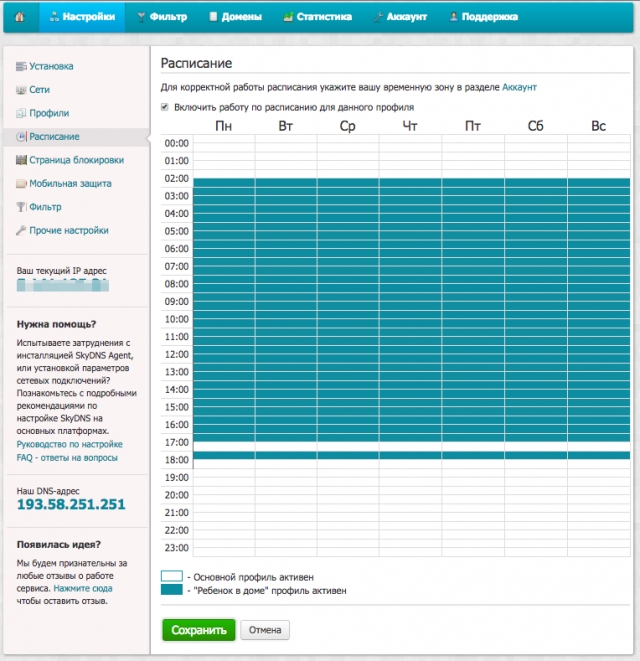The height and width of the screenshot is (661, 640).
Task: Click the Вс column header
Action: (599, 126)
